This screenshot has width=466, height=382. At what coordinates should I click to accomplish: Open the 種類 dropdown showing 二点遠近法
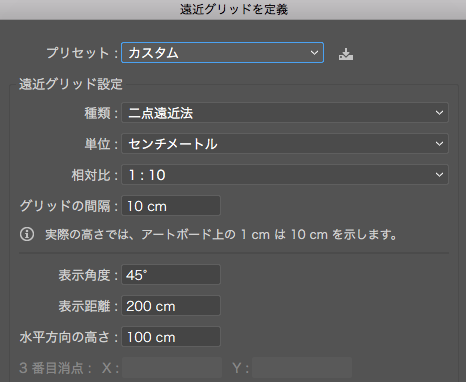click(285, 113)
